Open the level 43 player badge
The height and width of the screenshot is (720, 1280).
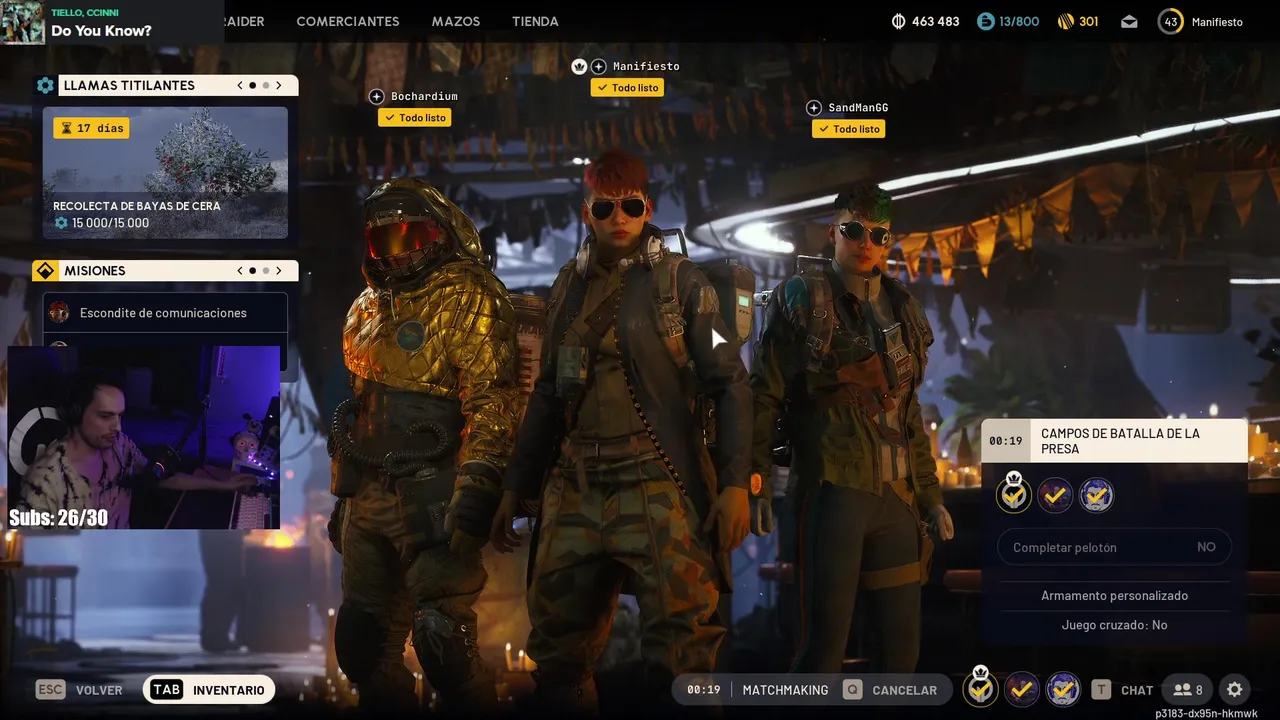point(1170,21)
